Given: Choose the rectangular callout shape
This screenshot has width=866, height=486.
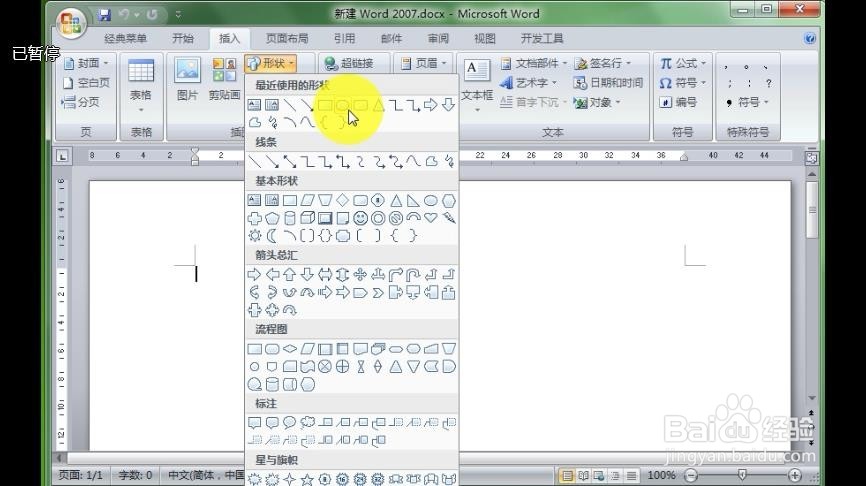Looking at the screenshot, I should pyautogui.click(x=254, y=423).
